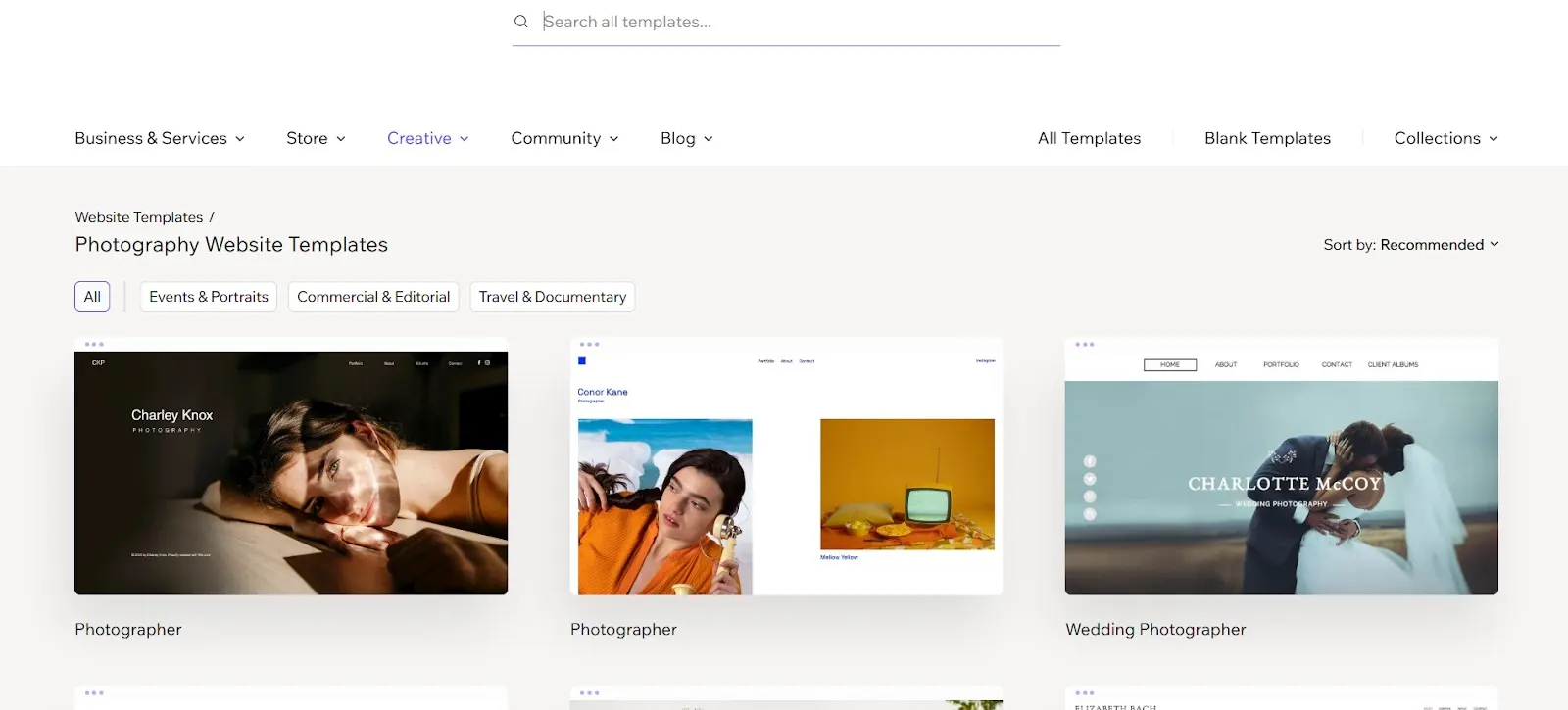
Task: Click the yellow television photo in Conor Kane preview
Action: tap(907, 484)
